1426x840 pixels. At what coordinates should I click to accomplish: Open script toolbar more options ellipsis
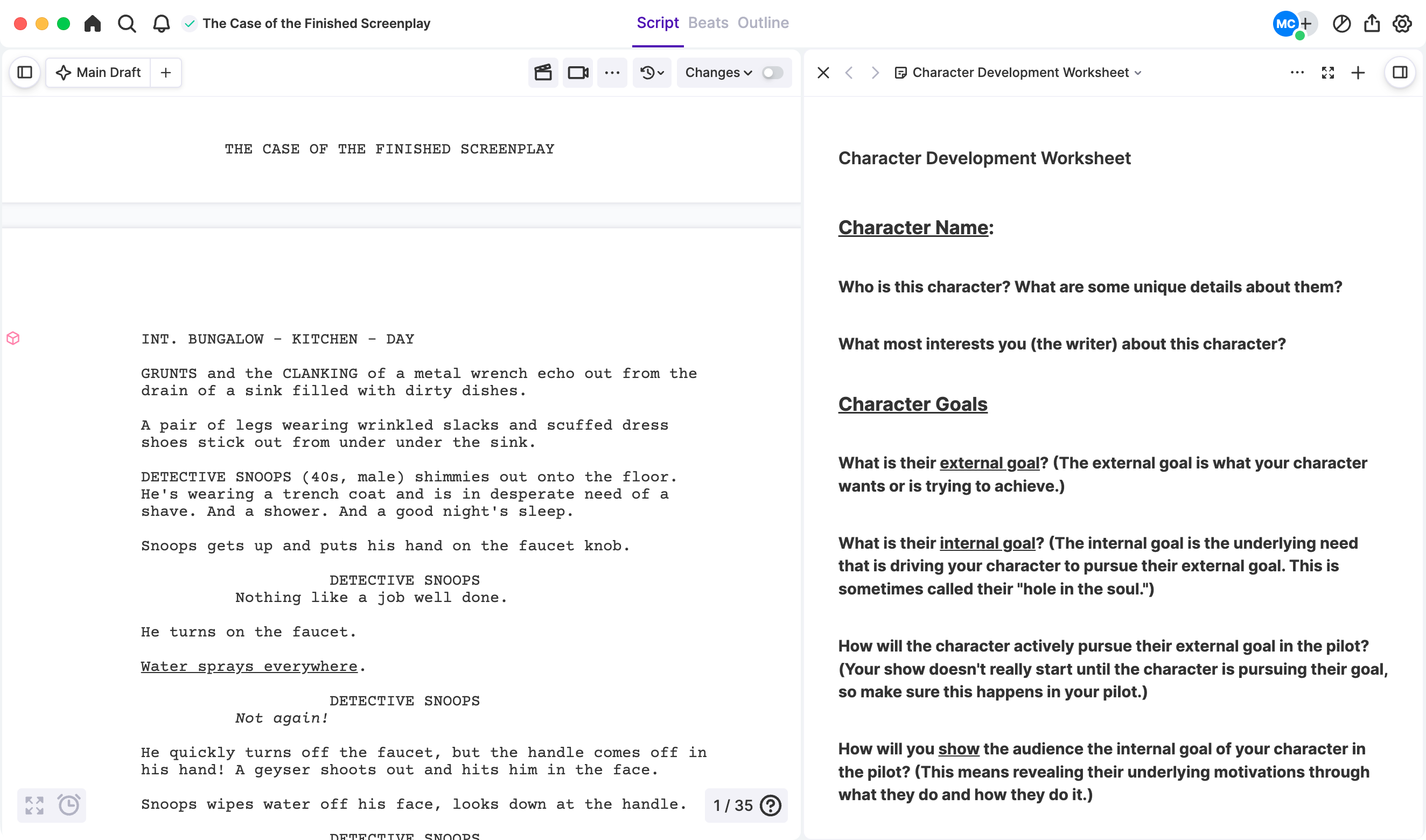point(612,73)
